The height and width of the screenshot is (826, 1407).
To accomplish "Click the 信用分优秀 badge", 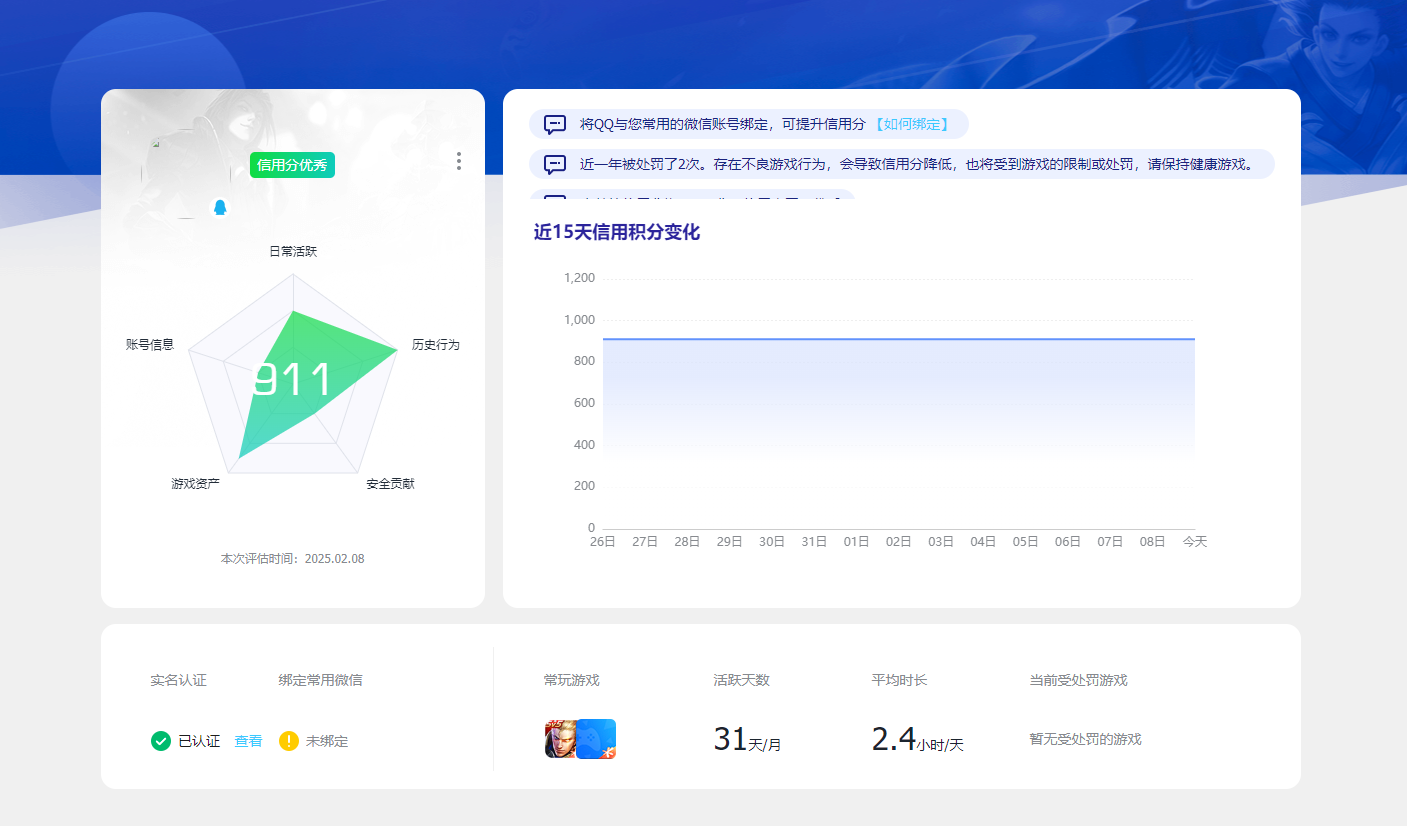I will (292, 165).
